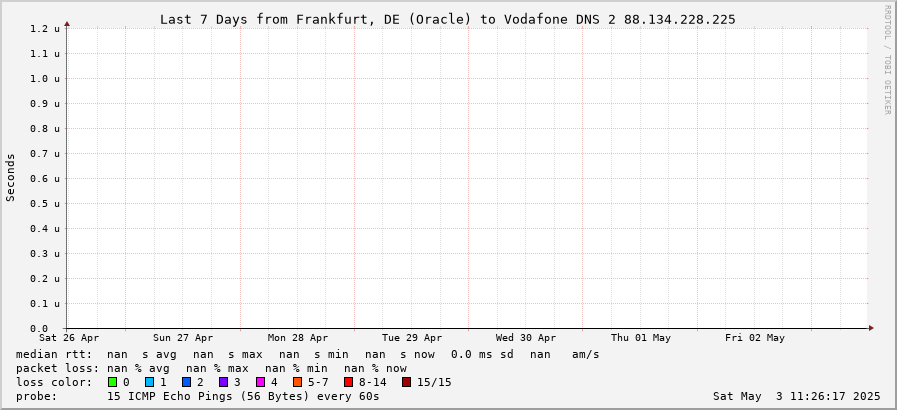Click the light blue loss swatch for 1
Screen dimensions: 897x410
pos(149,382)
